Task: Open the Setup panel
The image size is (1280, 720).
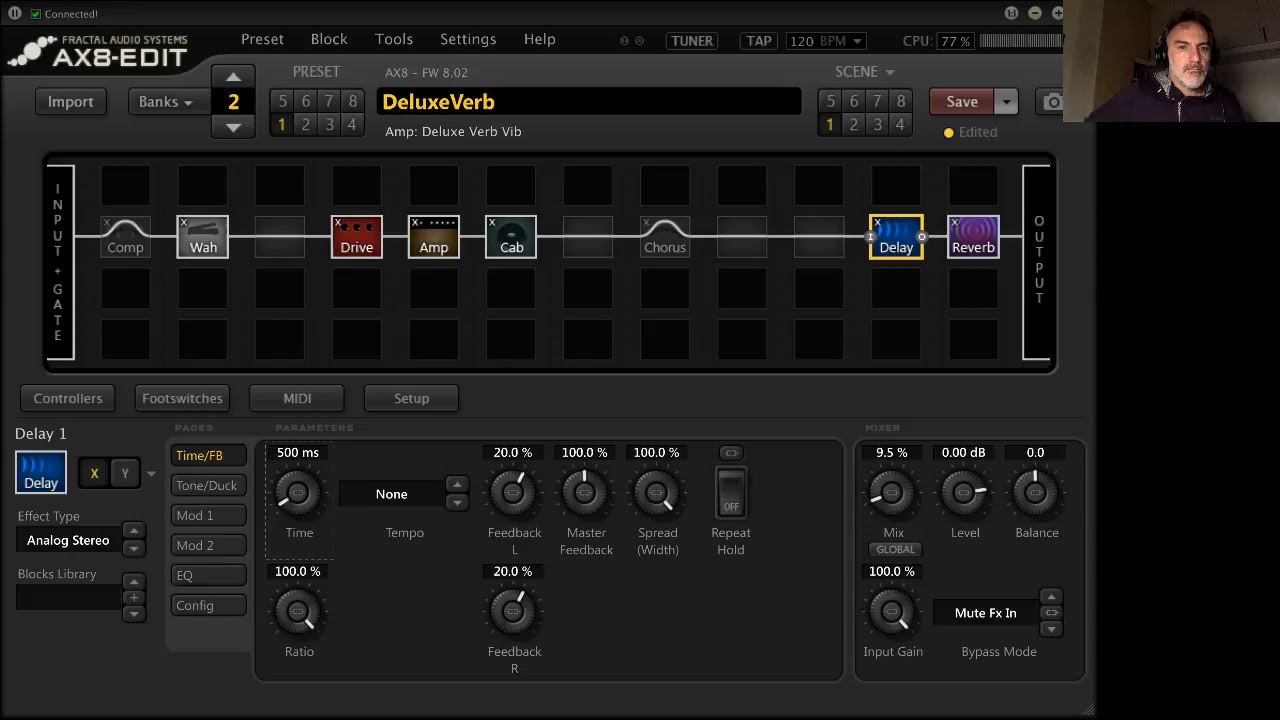Action: pyautogui.click(x=411, y=398)
